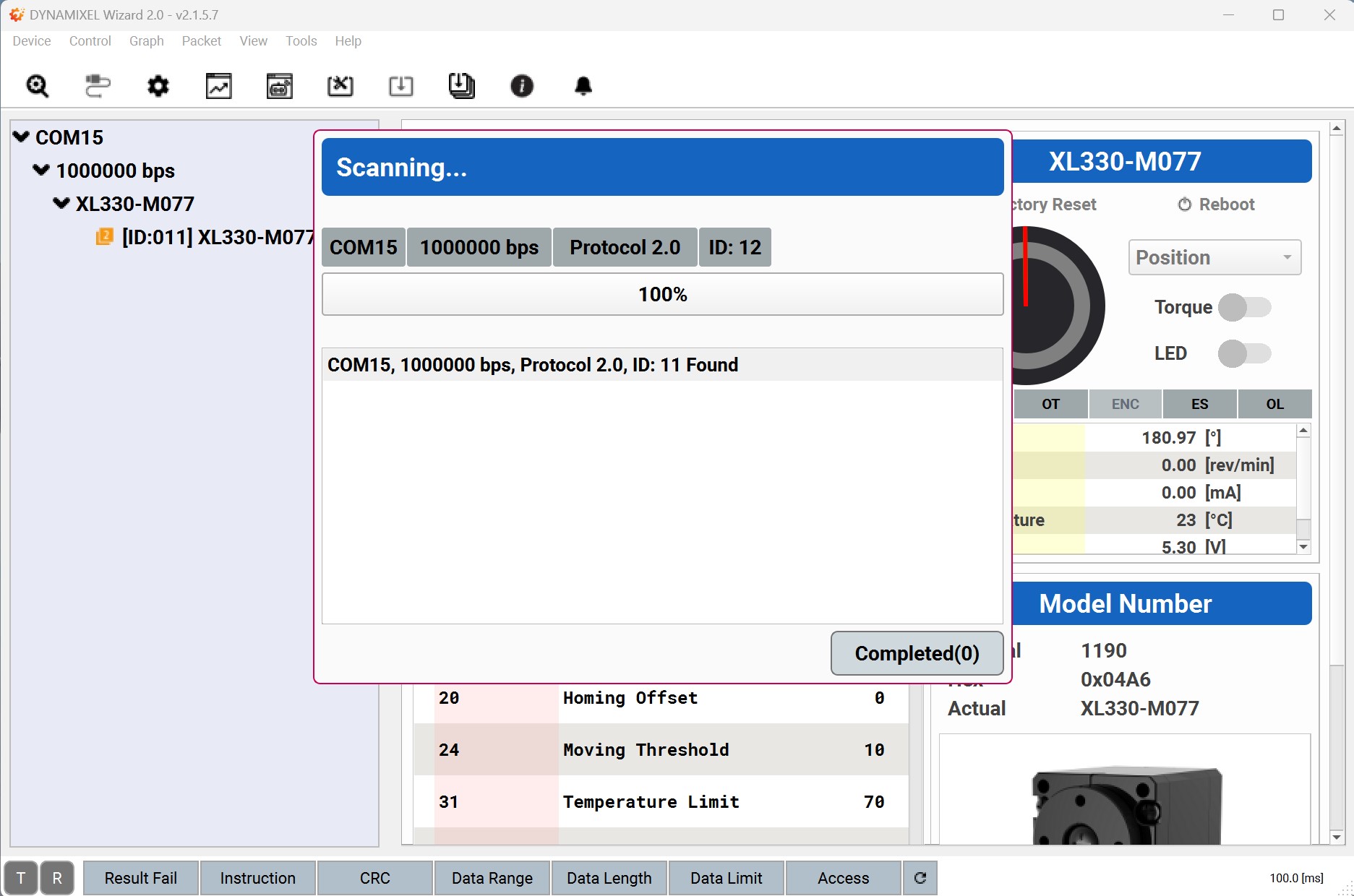The image size is (1354, 896).
Task: Click the bell notification icon
Action: tap(583, 86)
